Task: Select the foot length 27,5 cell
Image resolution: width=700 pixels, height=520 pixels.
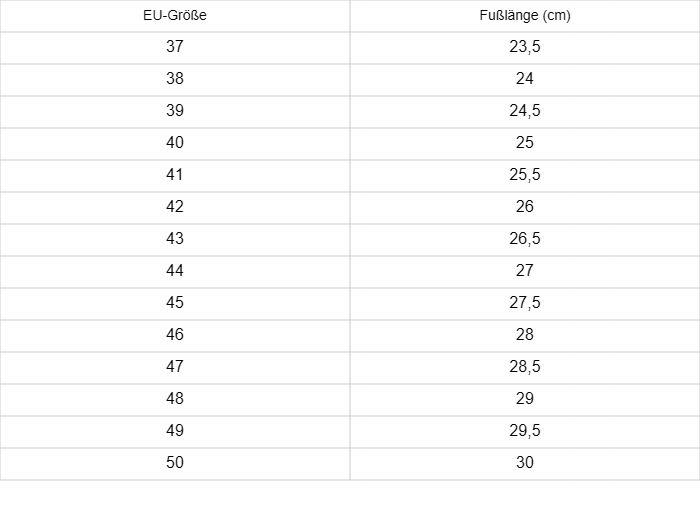Action: pyautogui.click(x=524, y=302)
